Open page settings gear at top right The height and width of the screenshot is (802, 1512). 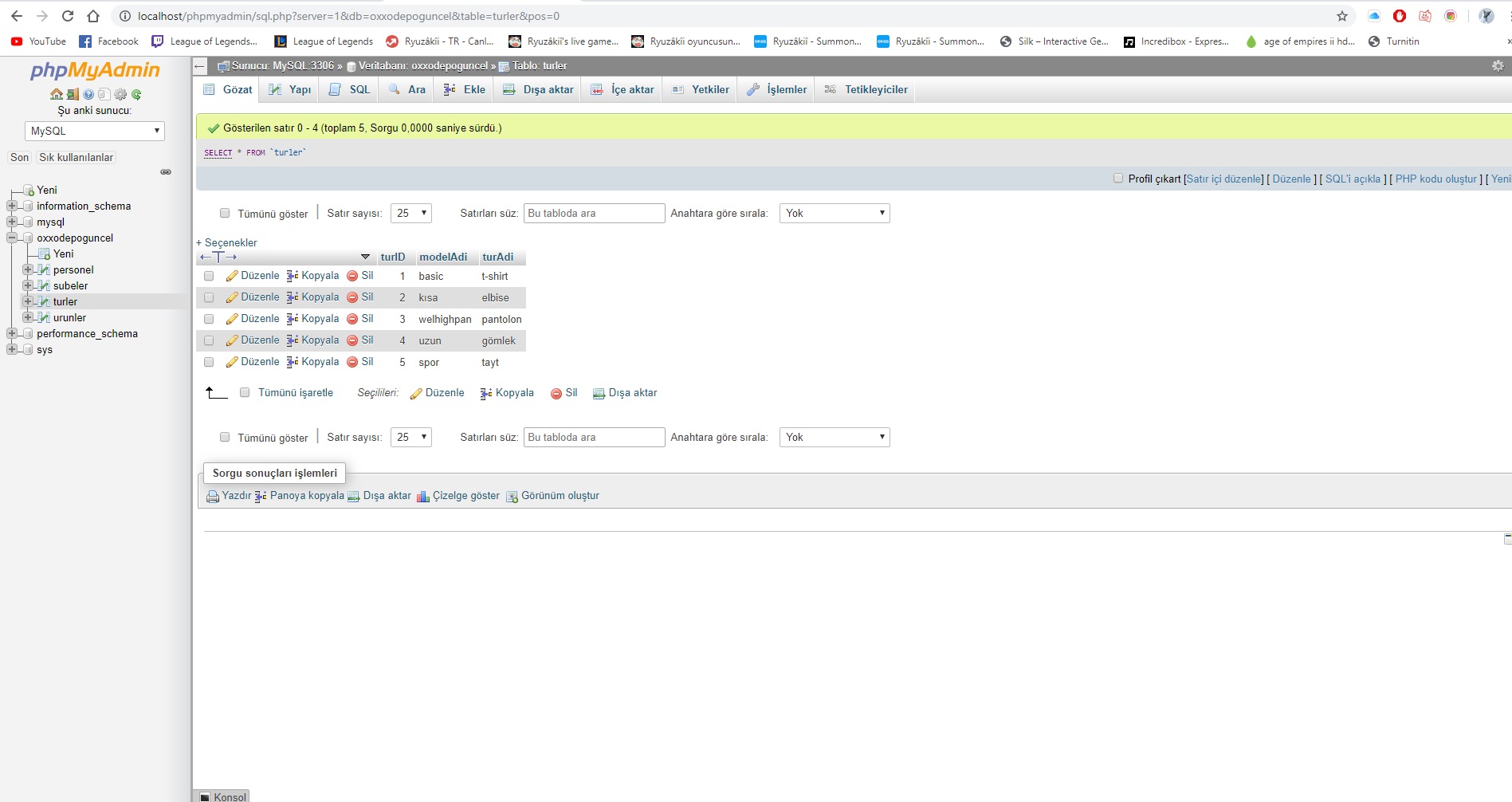pos(1498,66)
